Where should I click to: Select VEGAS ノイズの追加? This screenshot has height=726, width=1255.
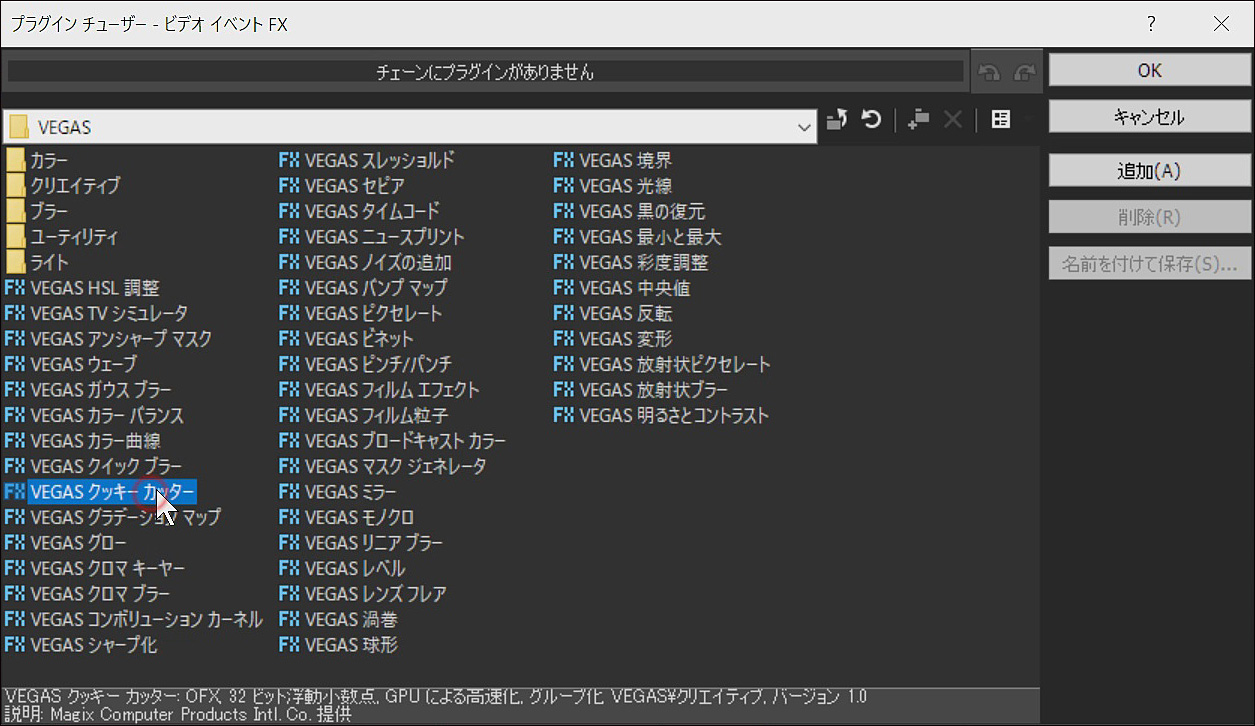pyautogui.click(x=366, y=263)
